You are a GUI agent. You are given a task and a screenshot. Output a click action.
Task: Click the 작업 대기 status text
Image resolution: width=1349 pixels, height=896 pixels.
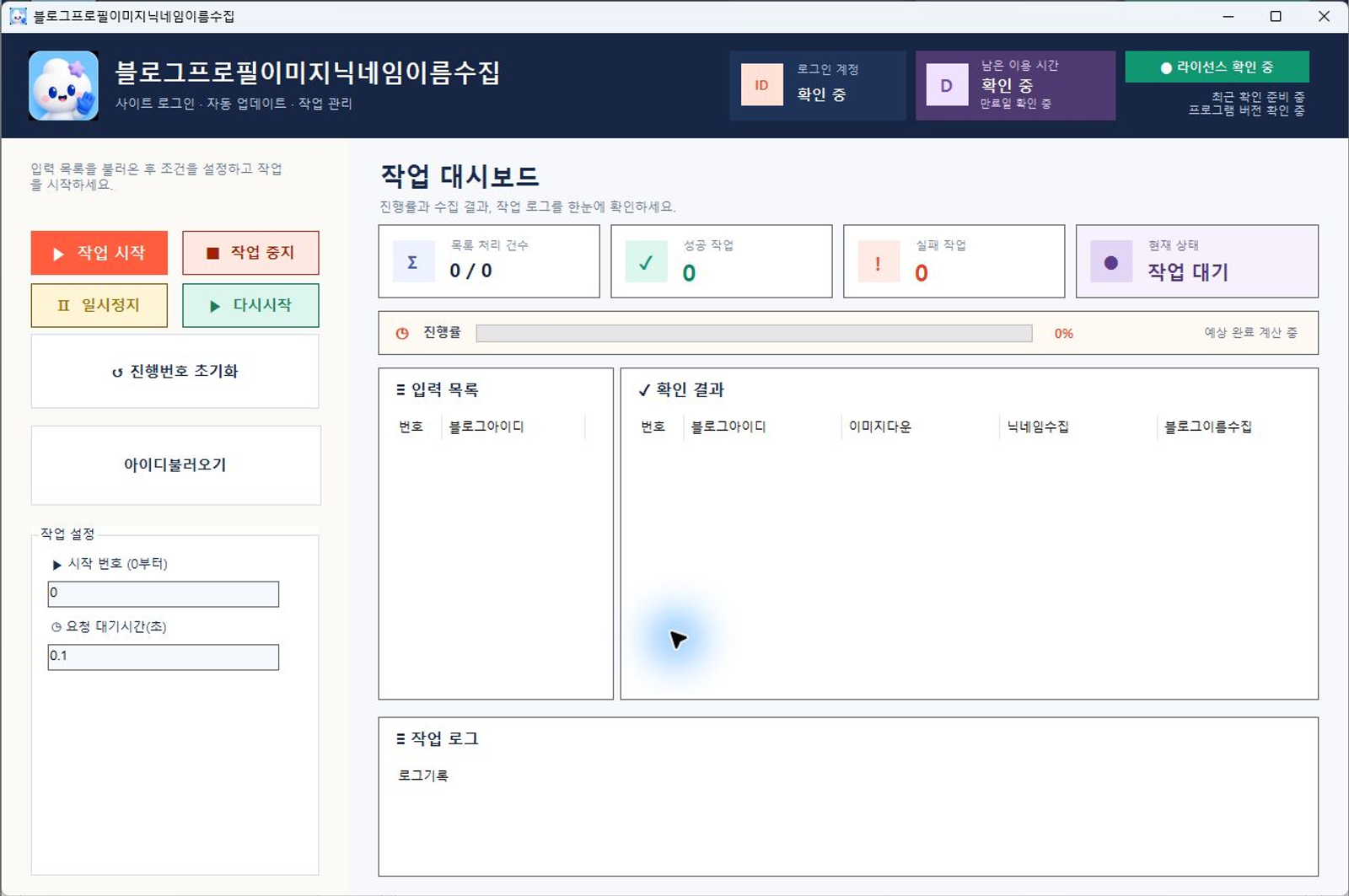point(1187,271)
